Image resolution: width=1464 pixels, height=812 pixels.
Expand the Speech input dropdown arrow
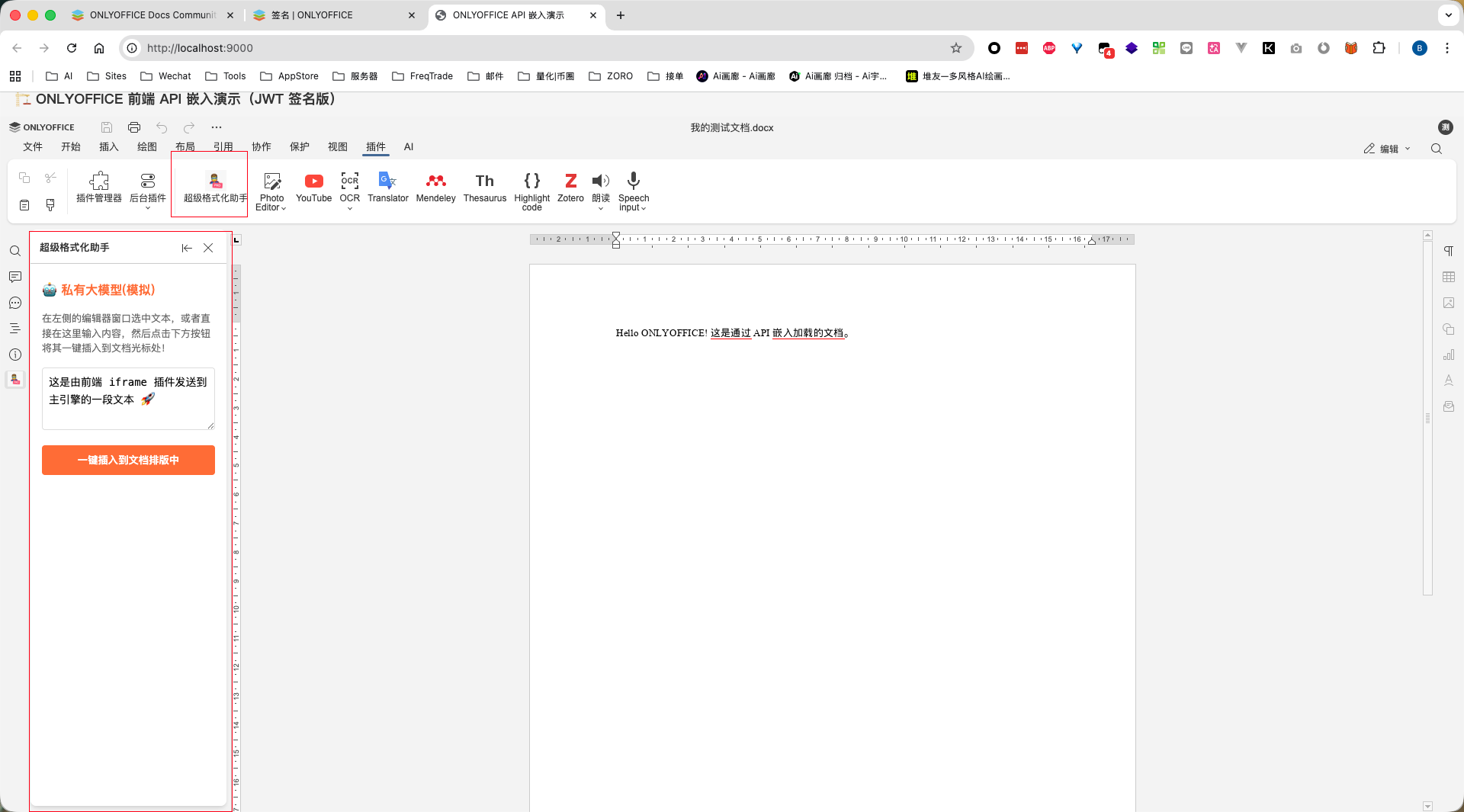pyautogui.click(x=644, y=208)
